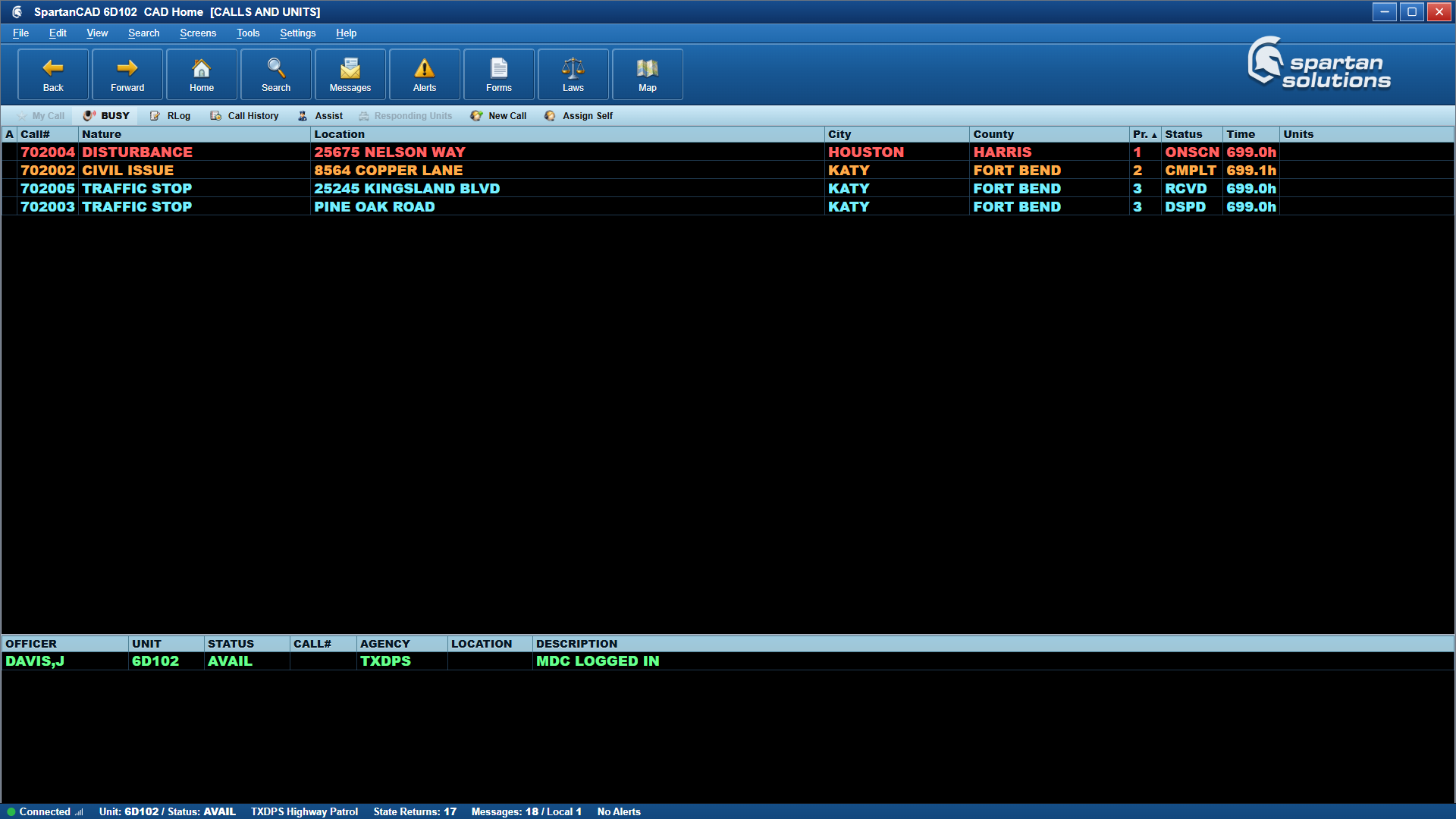Click the Forward arrow toolbar button
1456x819 pixels.
[x=127, y=74]
